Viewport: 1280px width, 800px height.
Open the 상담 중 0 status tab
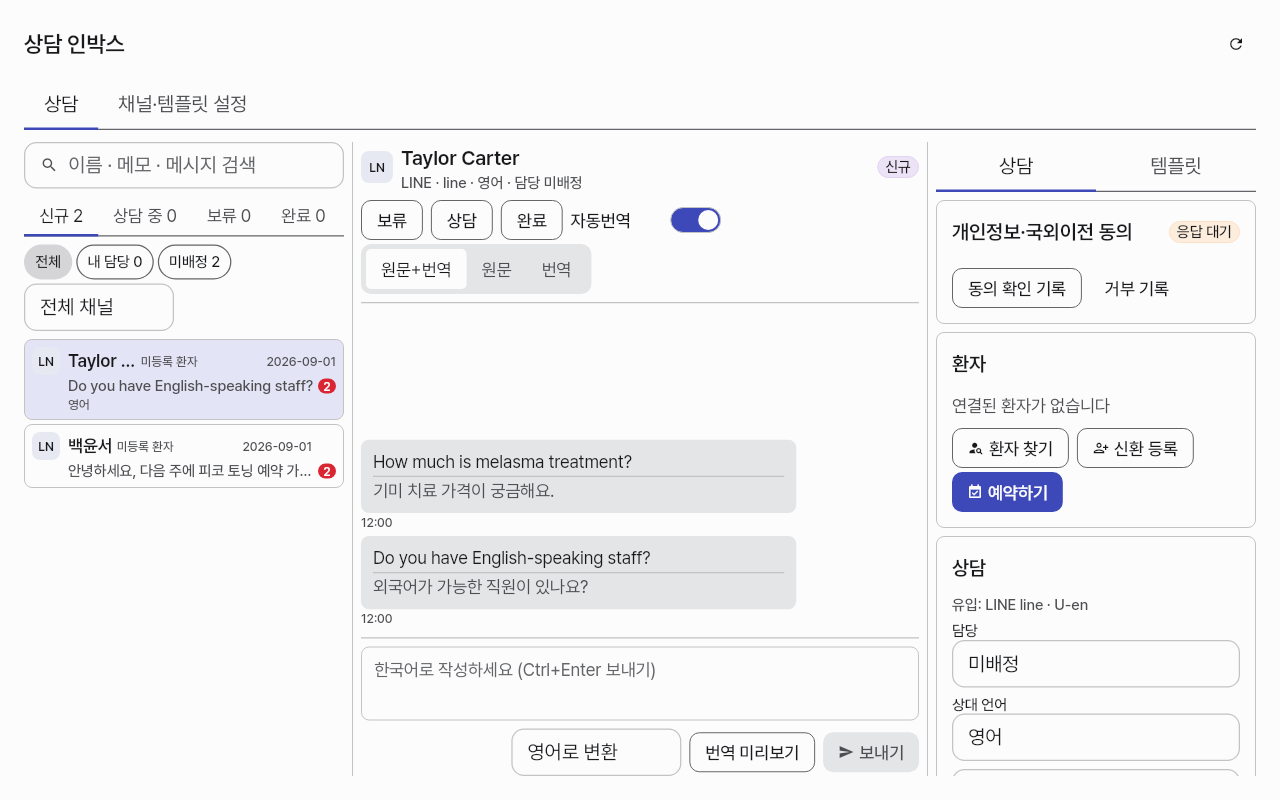pos(145,216)
